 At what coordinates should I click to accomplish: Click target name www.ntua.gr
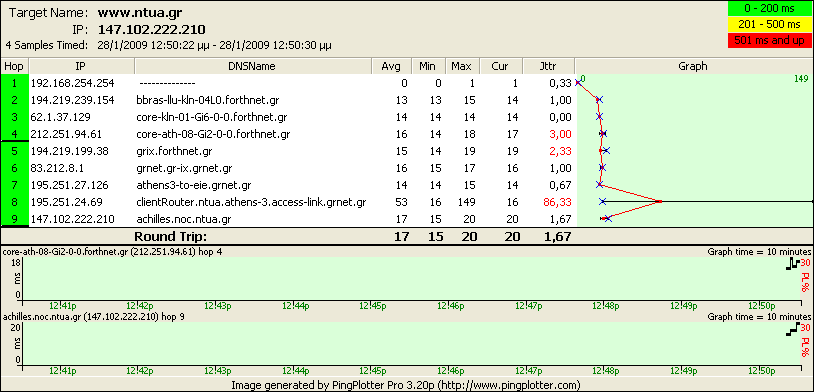(140, 12)
